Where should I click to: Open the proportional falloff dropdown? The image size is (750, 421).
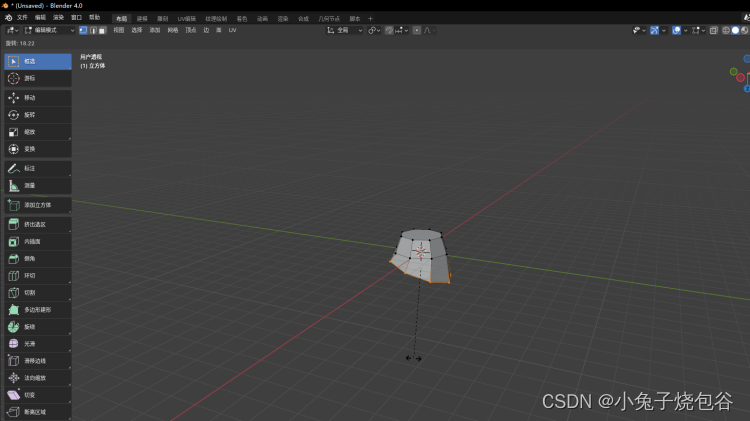point(429,30)
